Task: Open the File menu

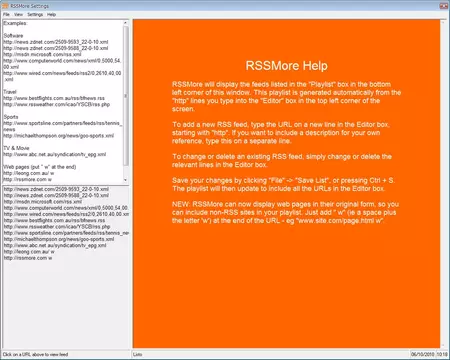Action: [6, 14]
